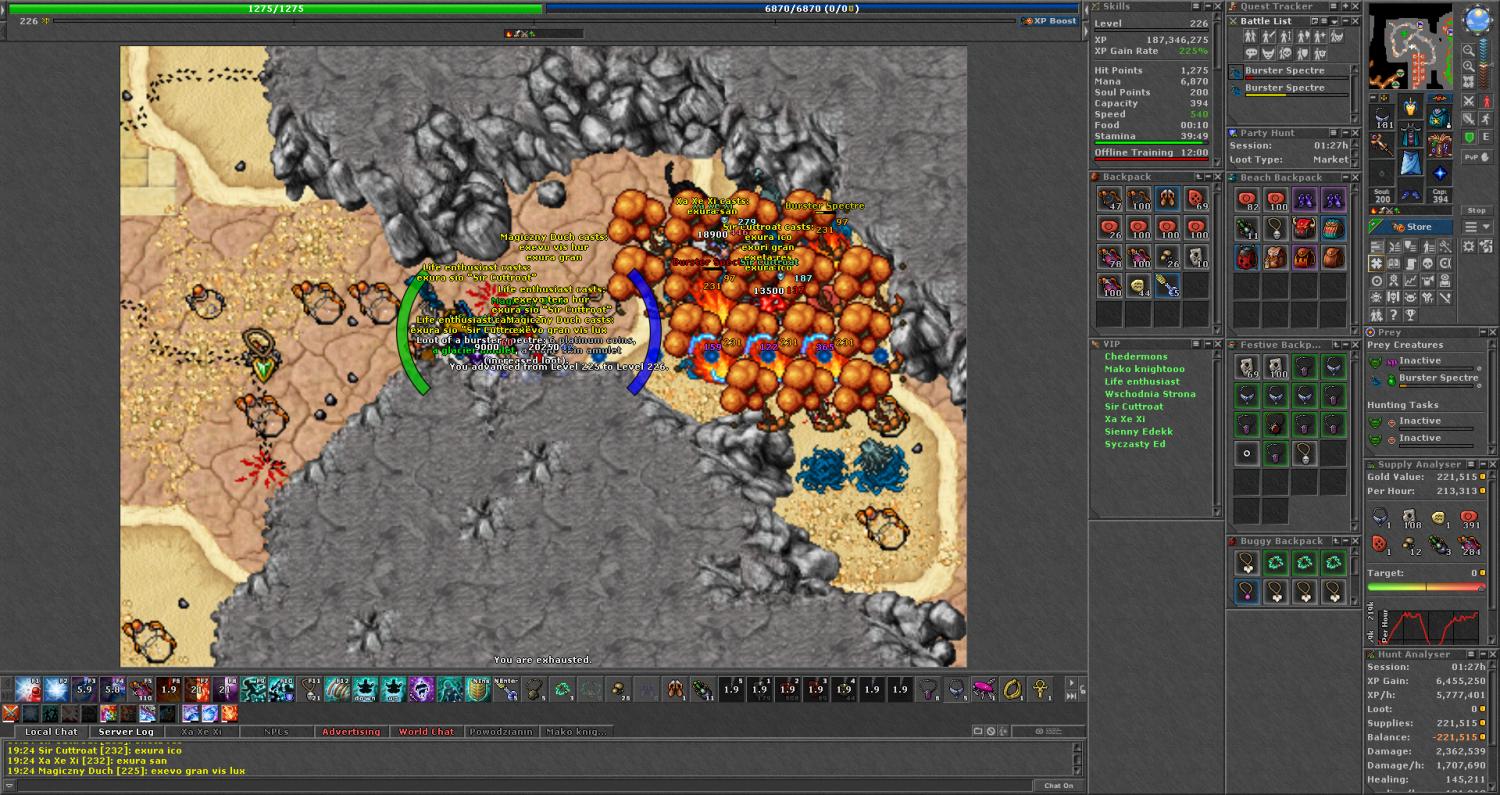Open the Store

(x=1411, y=227)
